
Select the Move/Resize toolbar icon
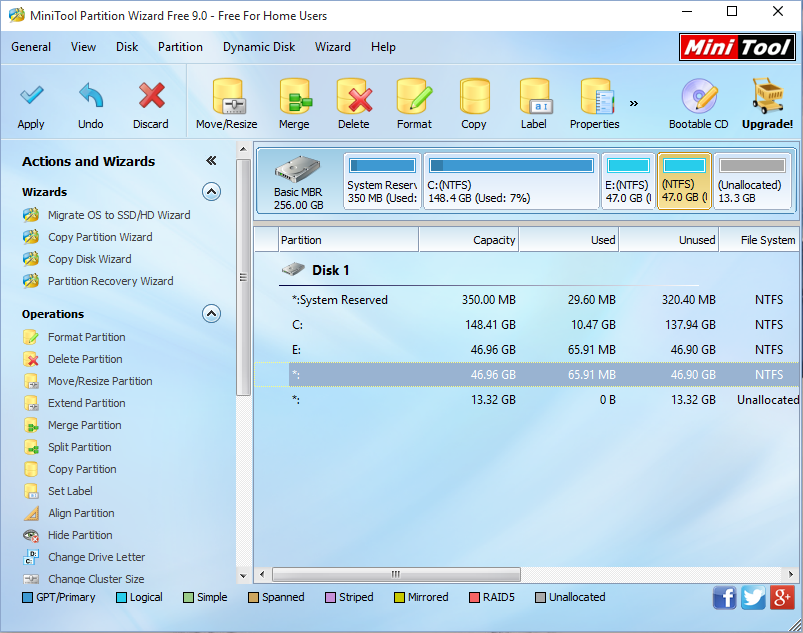click(x=228, y=96)
